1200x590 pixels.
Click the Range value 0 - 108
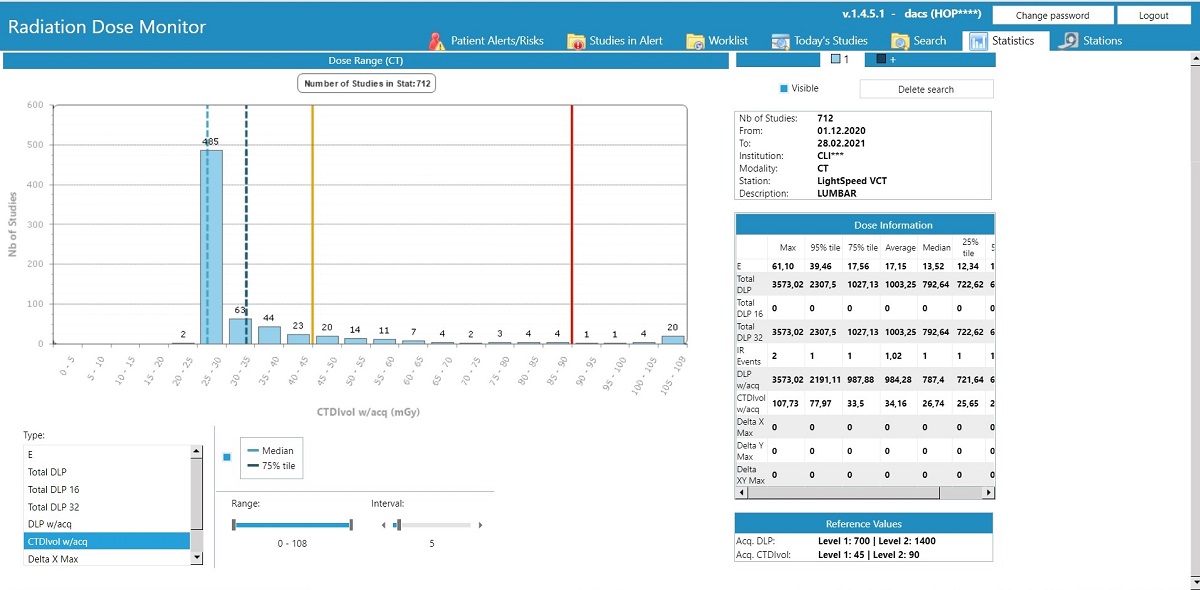click(292, 543)
